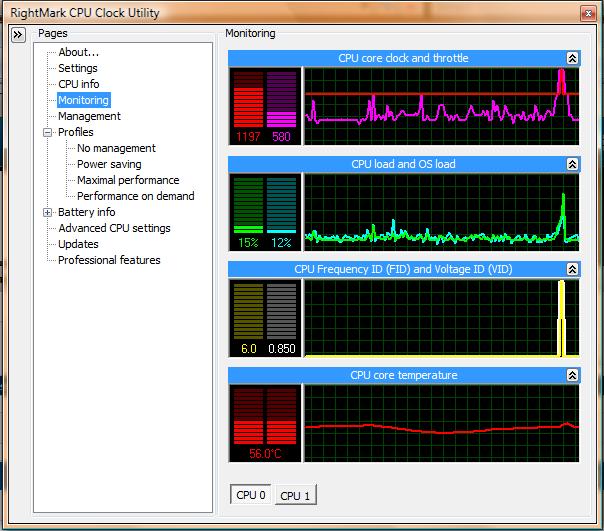
Task: Open the CPU info page
Action: coord(79,84)
